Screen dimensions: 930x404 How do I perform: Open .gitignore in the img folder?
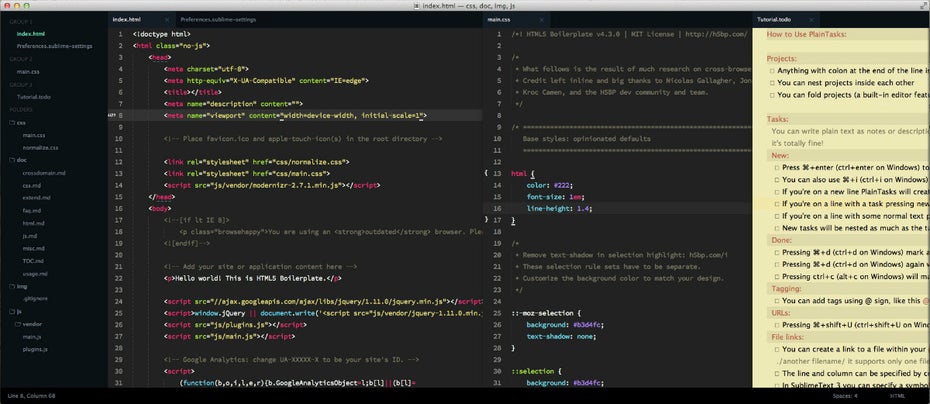click(x=34, y=298)
